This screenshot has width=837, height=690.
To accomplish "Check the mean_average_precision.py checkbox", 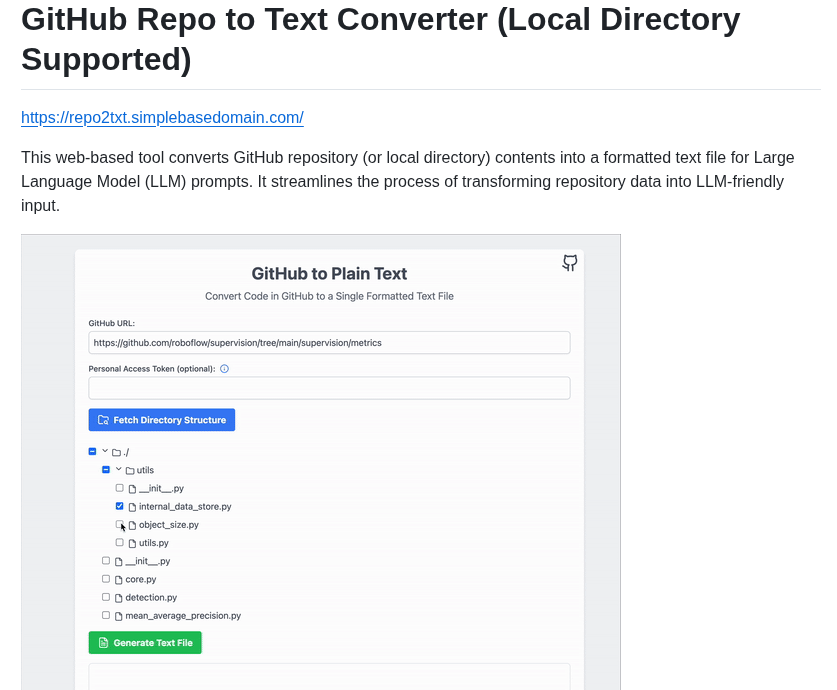I will point(106,615).
